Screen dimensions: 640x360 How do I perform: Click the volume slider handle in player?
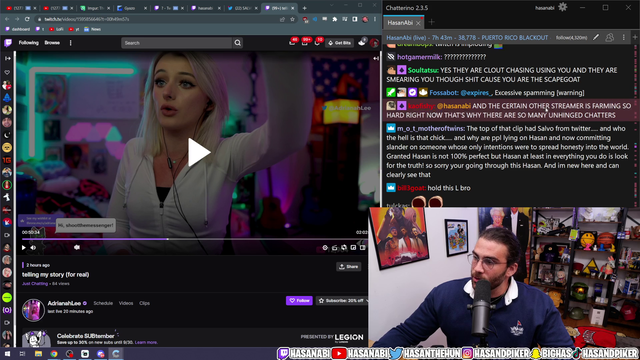tap(77, 247)
